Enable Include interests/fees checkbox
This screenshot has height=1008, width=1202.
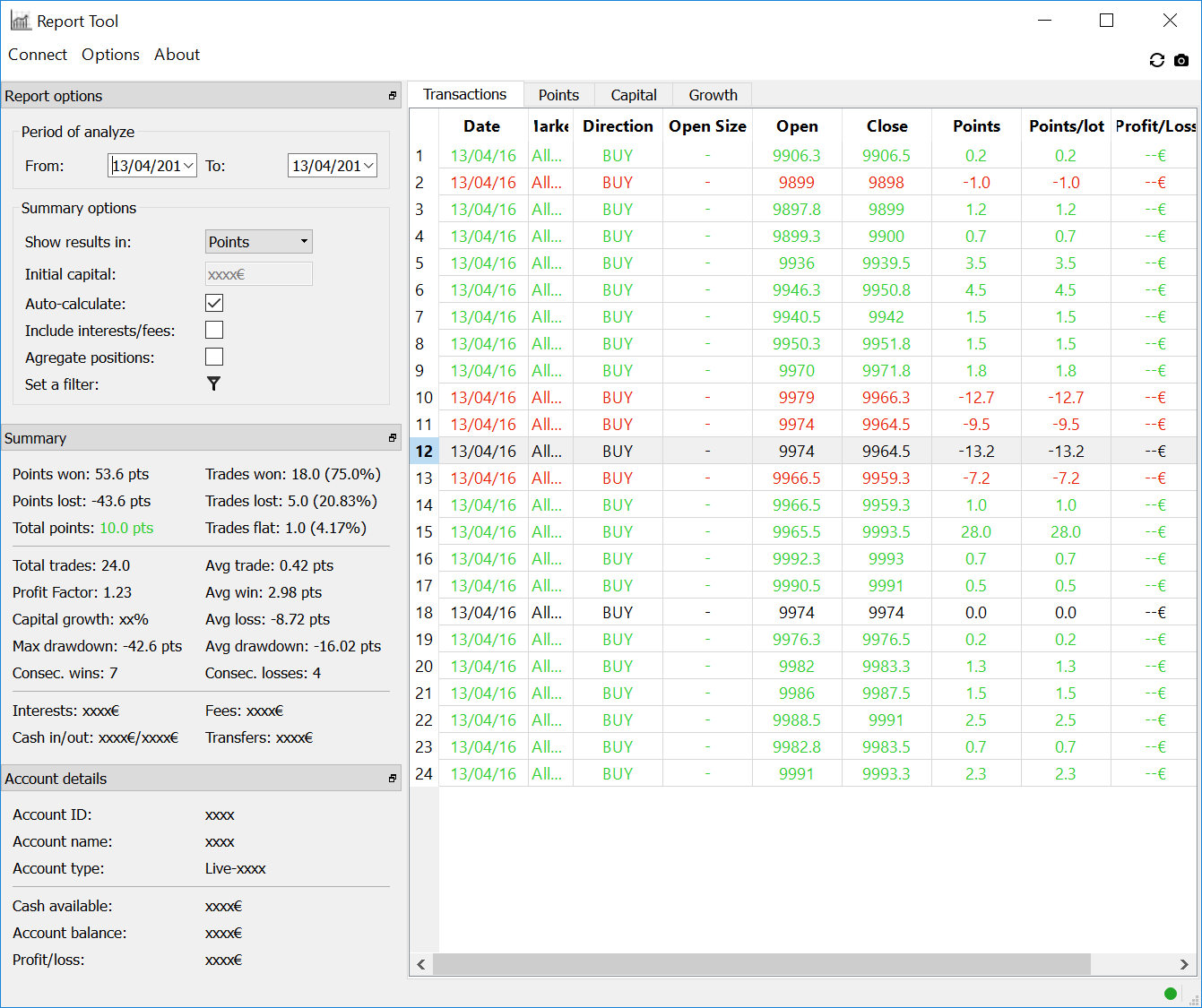point(214,330)
